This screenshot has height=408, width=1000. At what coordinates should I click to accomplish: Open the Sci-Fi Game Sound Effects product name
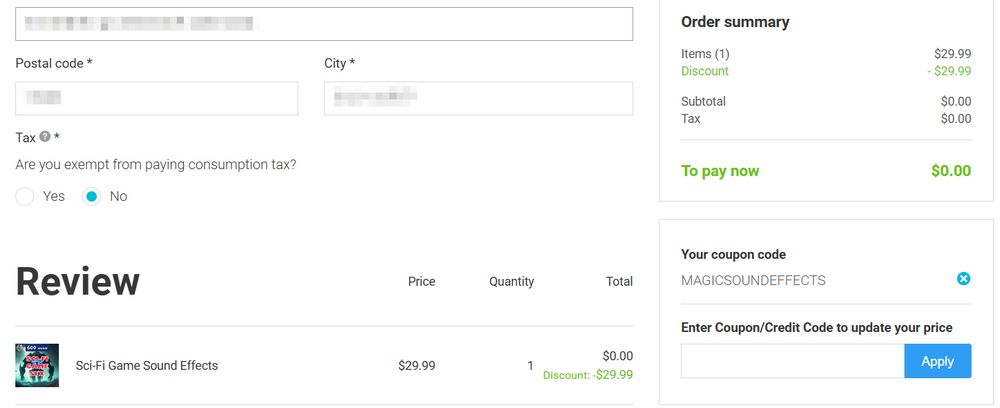(x=147, y=365)
